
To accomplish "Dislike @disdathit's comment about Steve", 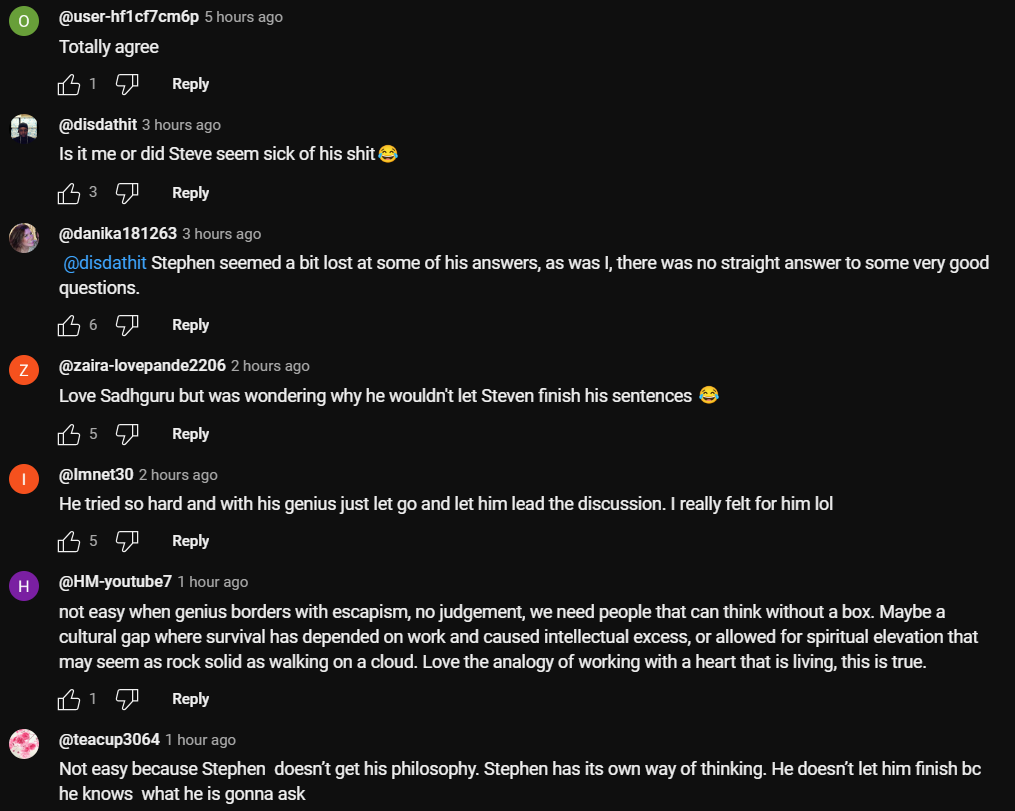I will 127,193.
